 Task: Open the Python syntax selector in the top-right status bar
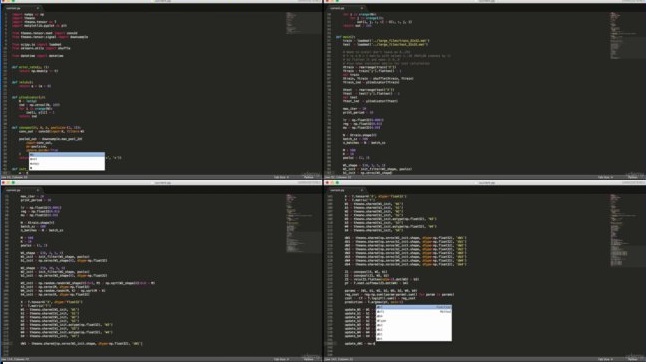click(632, 177)
